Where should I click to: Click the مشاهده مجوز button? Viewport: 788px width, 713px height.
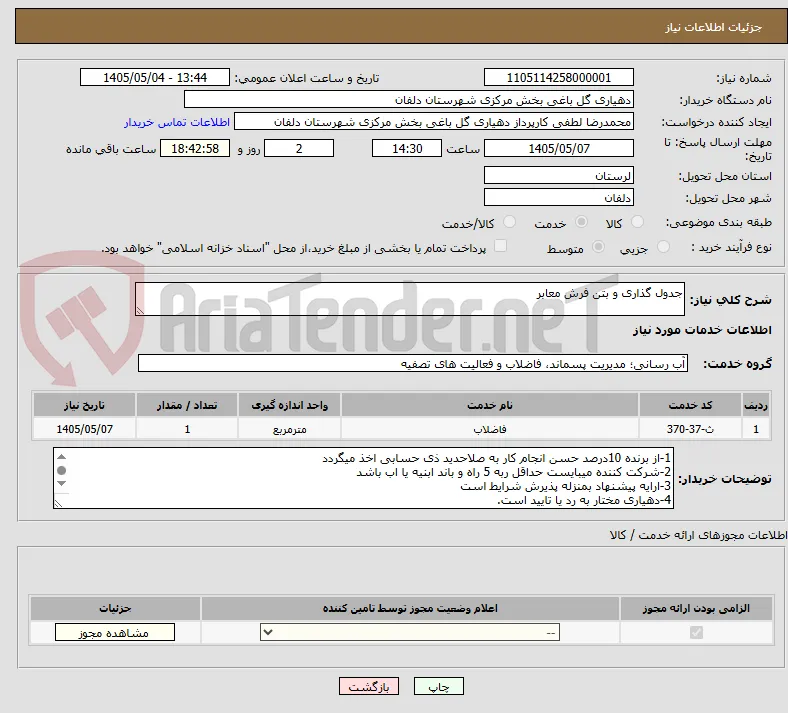coord(115,632)
